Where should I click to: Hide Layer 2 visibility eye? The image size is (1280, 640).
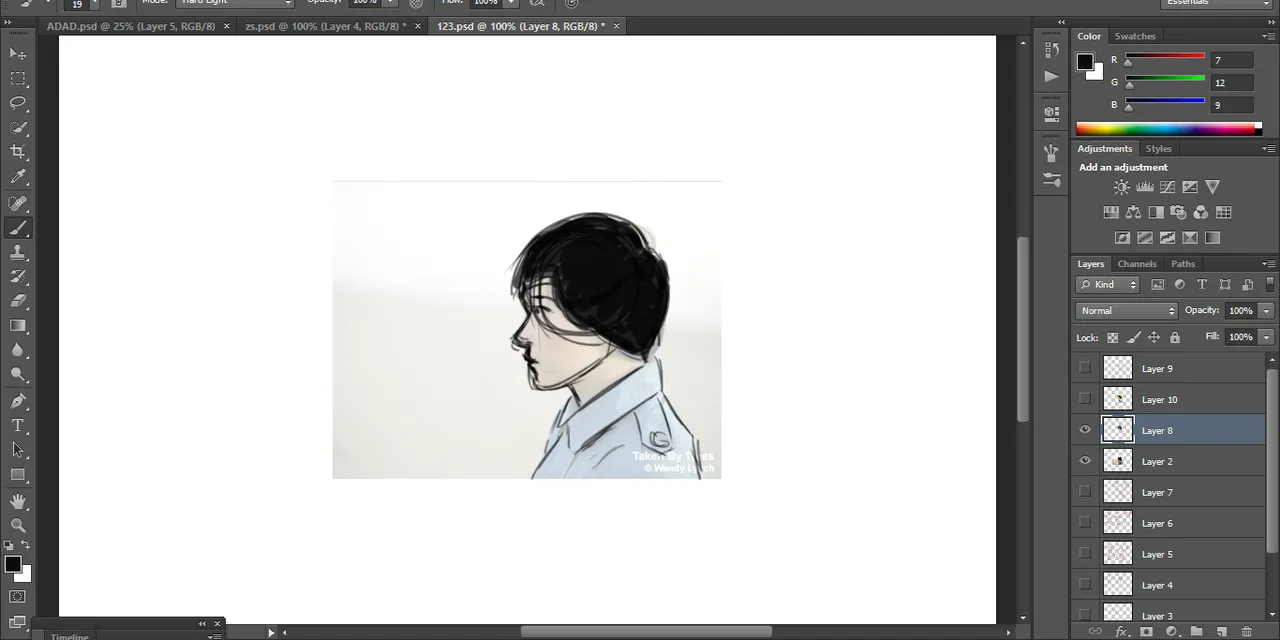click(1085, 461)
